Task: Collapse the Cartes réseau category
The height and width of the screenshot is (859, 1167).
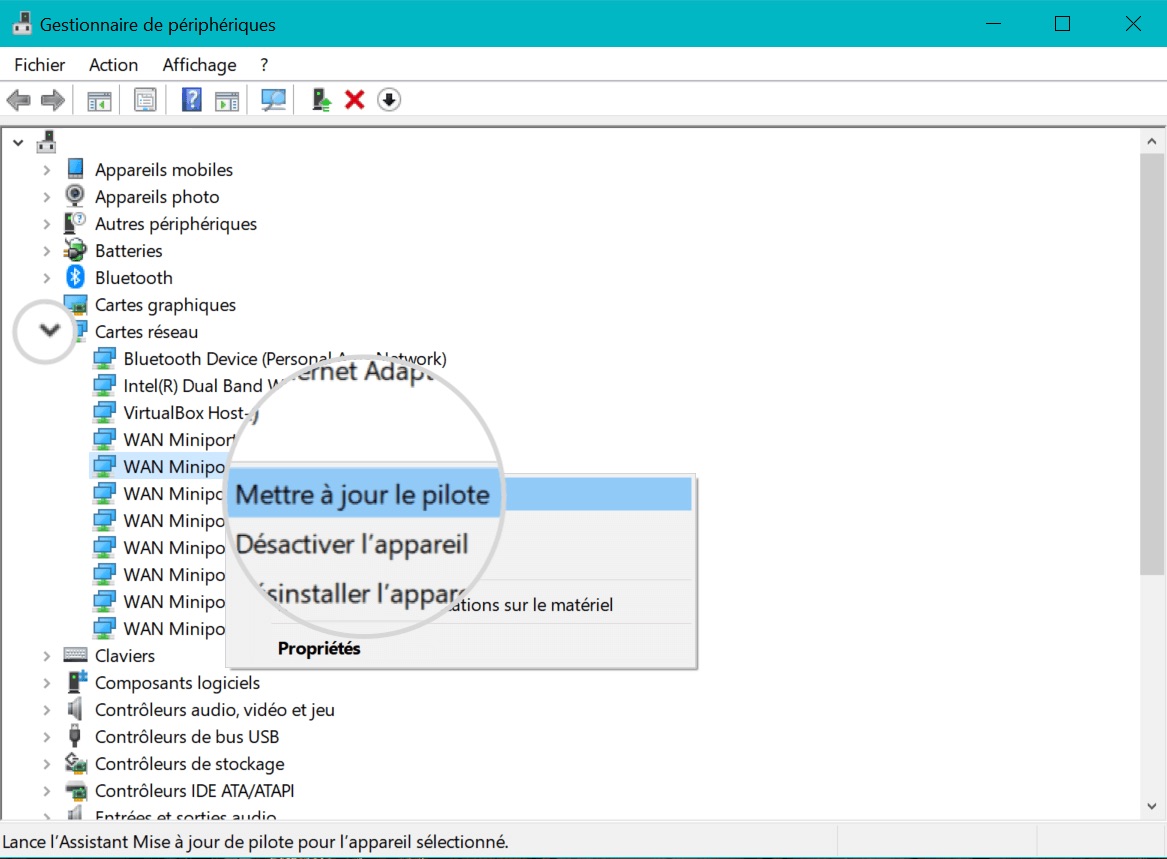Action: [49, 330]
